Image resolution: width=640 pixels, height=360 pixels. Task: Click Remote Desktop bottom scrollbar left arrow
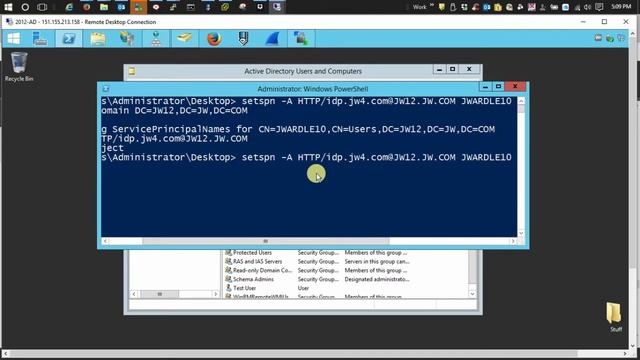click(5, 353)
